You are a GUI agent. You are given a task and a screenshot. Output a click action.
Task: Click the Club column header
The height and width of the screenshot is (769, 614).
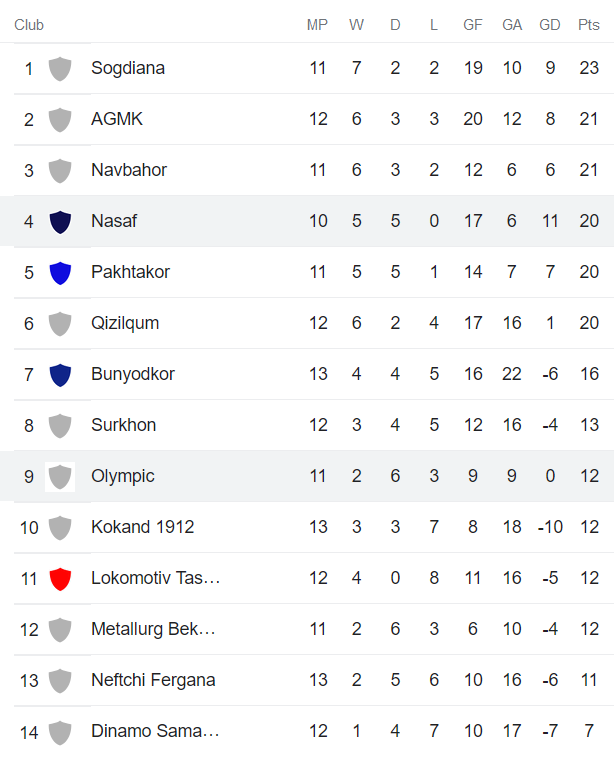[29, 25]
